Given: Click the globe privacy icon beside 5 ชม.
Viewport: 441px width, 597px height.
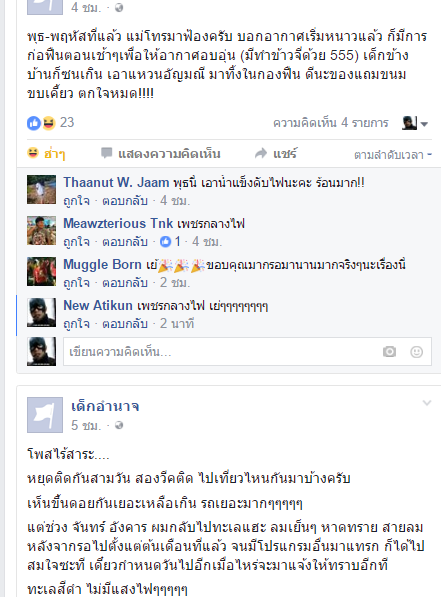Looking at the screenshot, I should coord(119,425).
